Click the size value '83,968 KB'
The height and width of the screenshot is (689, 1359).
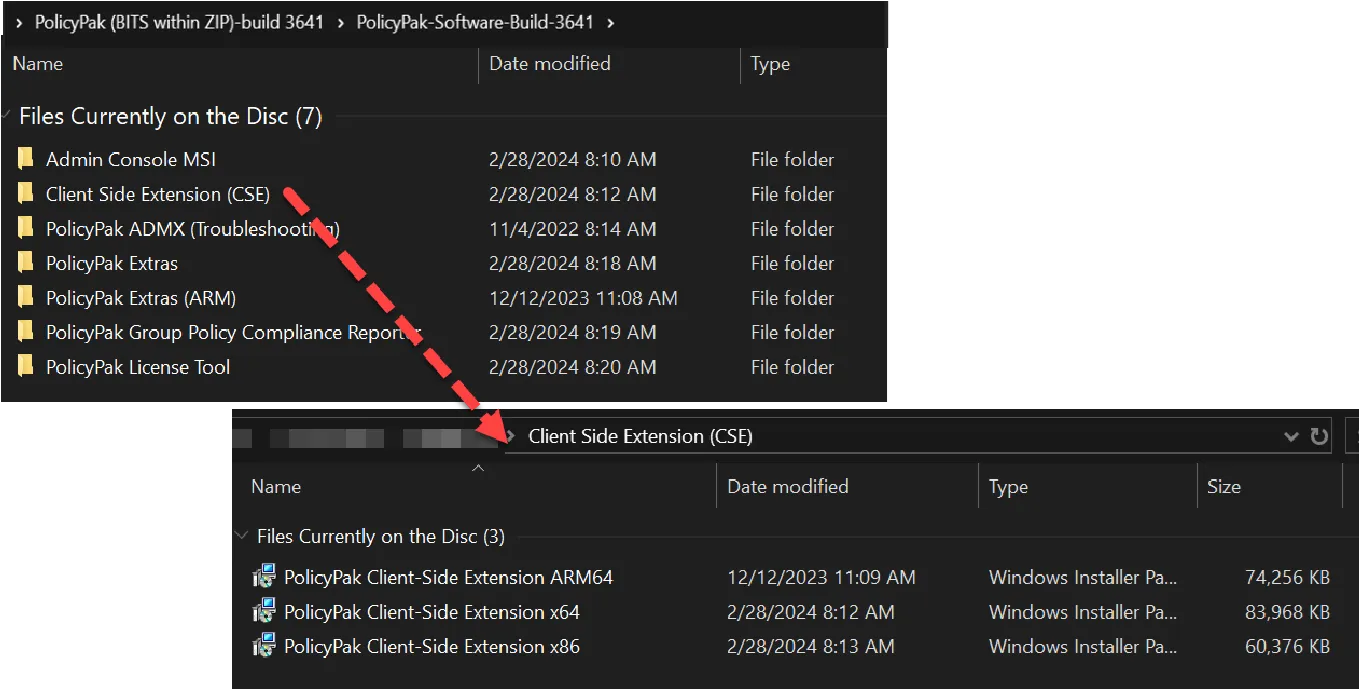(x=1287, y=612)
